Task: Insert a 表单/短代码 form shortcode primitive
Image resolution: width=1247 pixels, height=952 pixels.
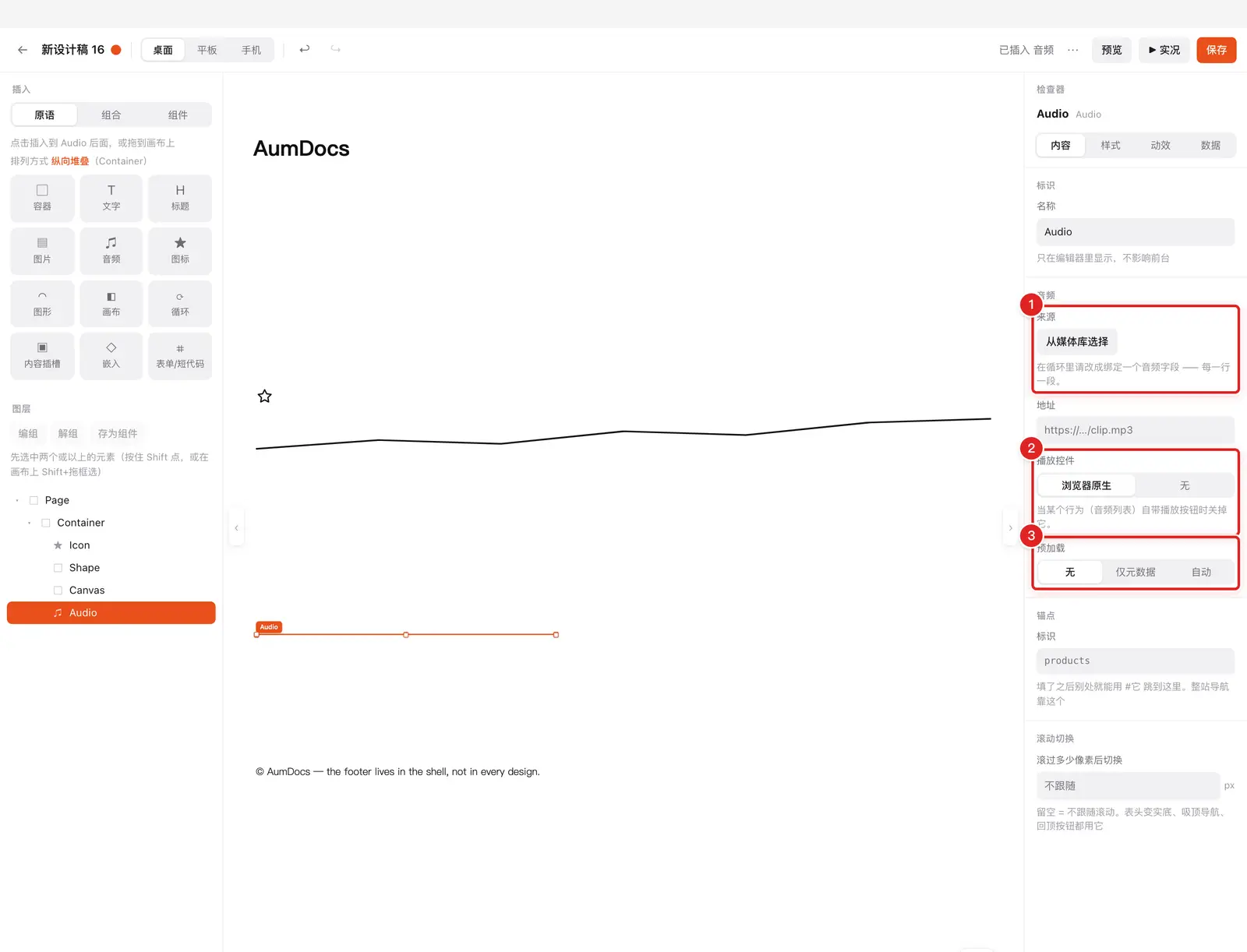Action: coord(180,356)
